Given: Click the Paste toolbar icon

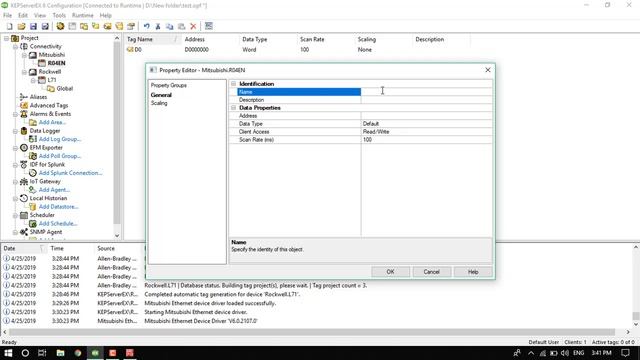Looking at the screenshot, I should 182,26.
